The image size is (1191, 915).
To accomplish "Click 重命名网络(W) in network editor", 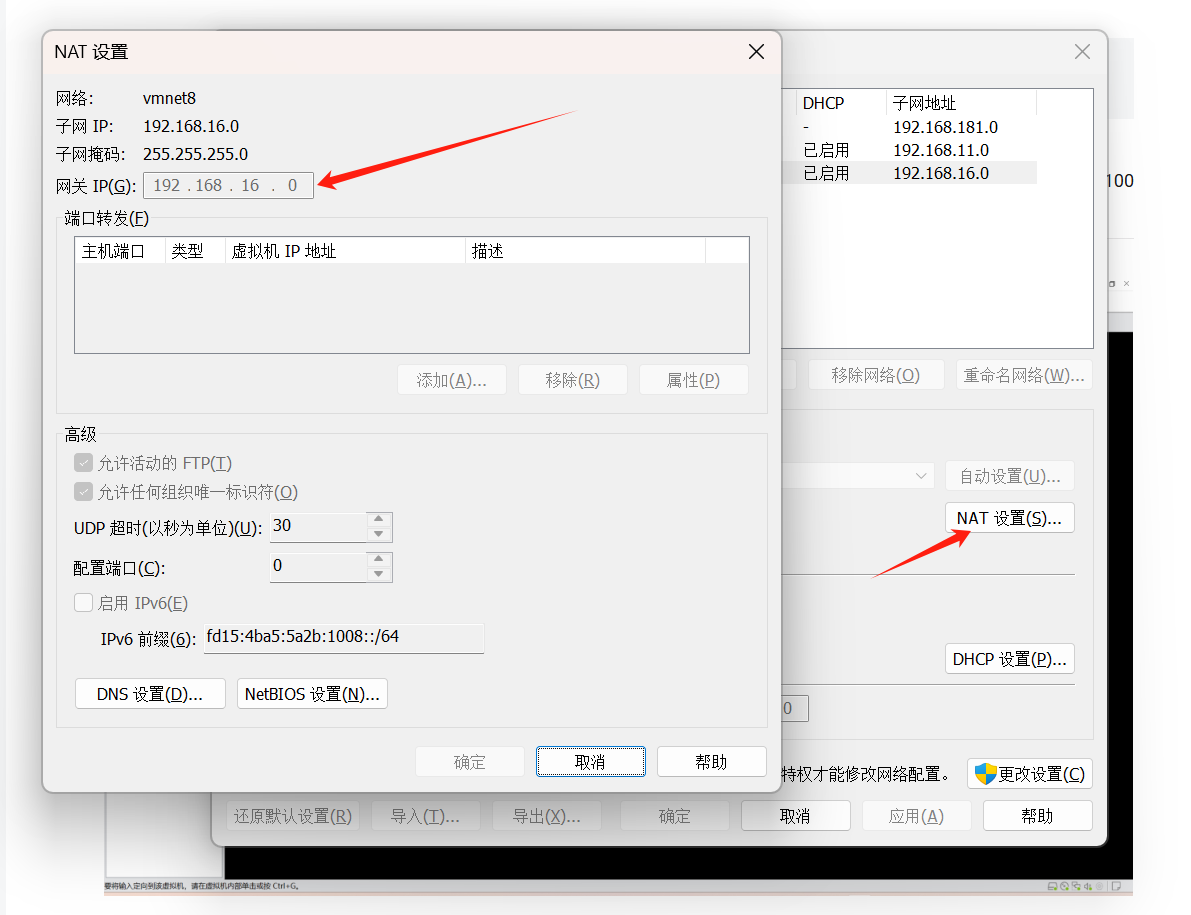I will [1024, 375].
